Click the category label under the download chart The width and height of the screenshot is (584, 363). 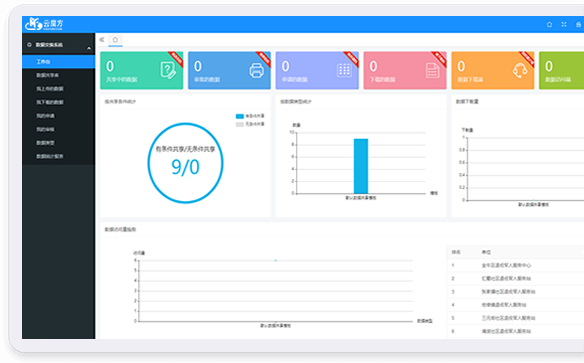(x=533, y=204)
